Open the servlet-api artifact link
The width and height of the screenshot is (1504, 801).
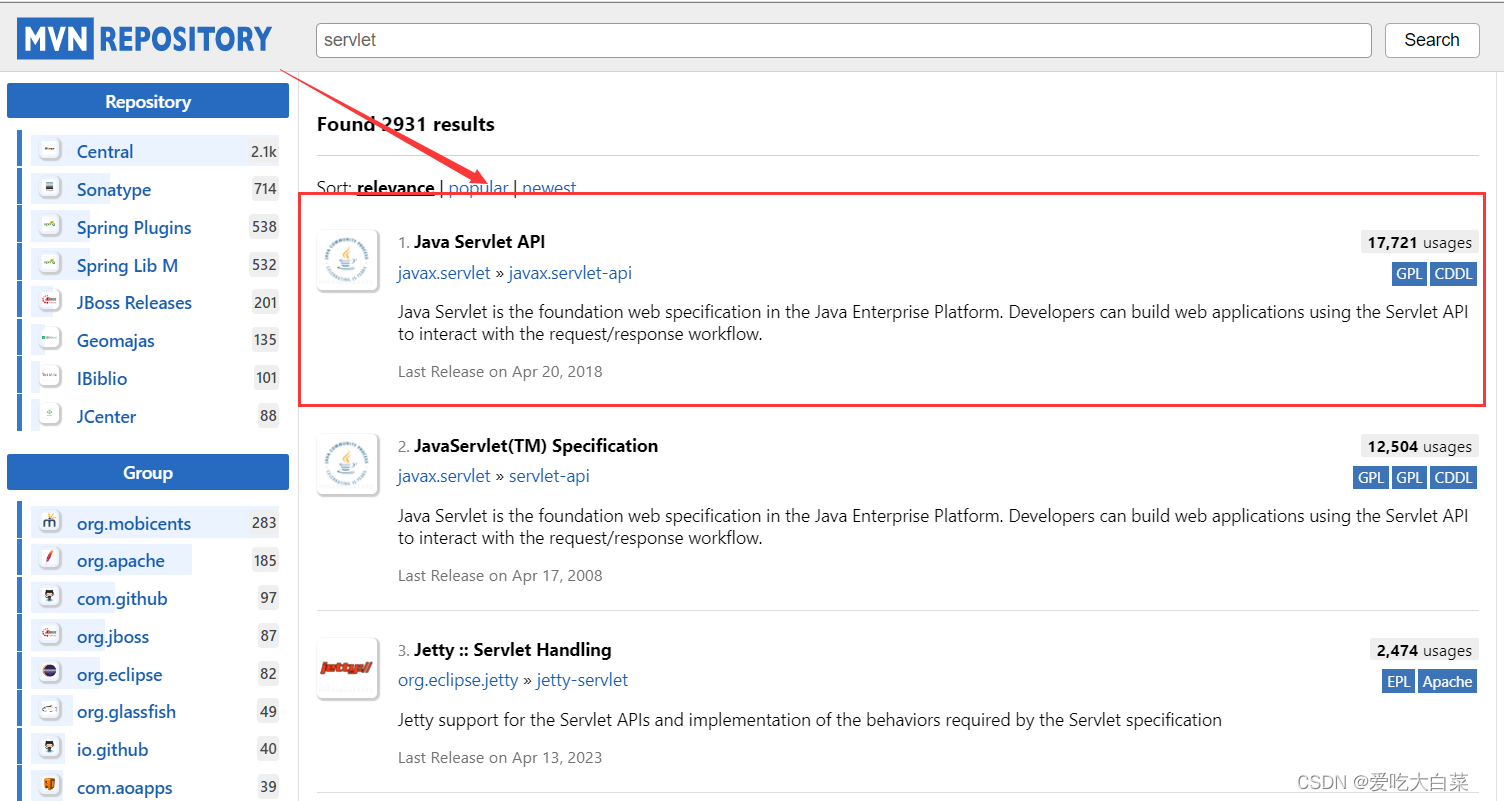549,476
